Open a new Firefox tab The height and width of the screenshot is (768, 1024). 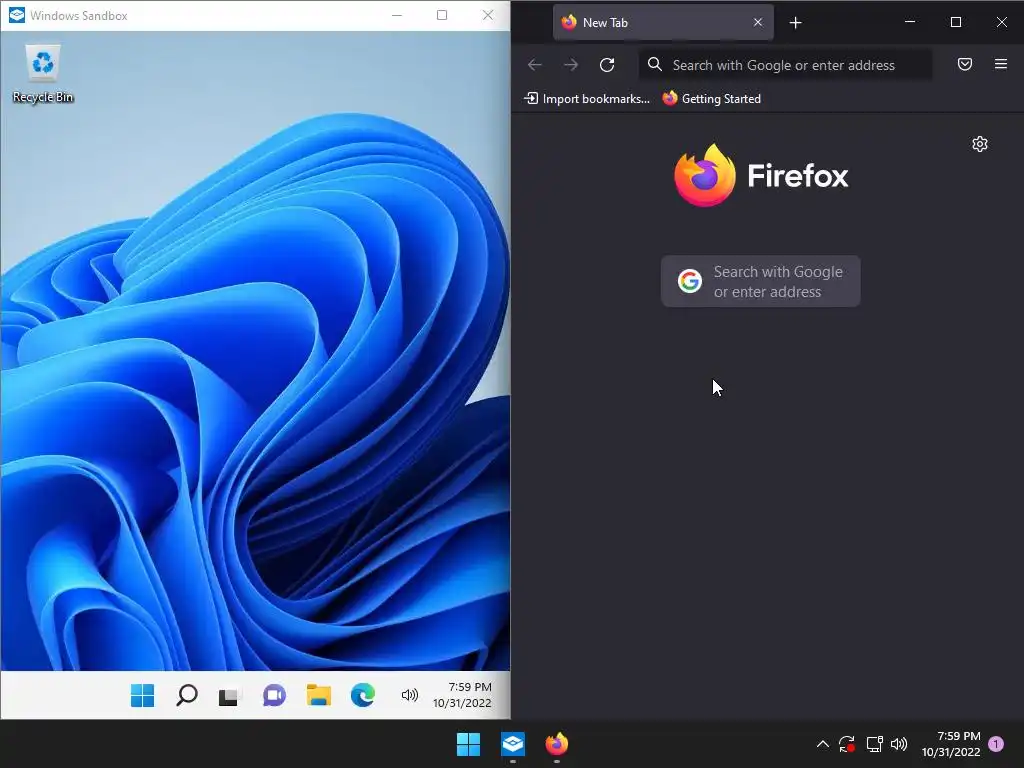795,23
